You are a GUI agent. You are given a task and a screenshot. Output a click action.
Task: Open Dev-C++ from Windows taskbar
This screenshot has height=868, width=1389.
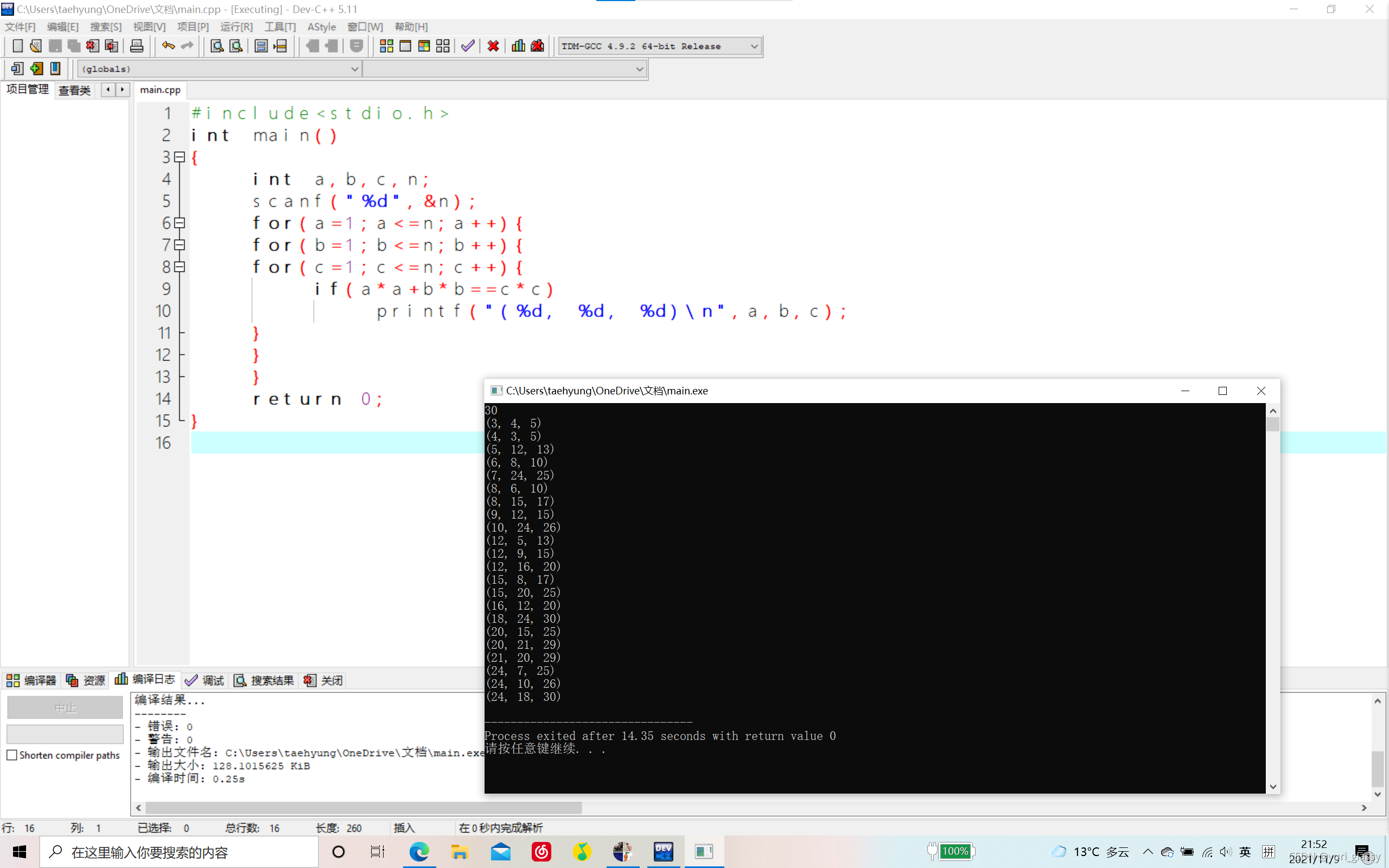663,851
